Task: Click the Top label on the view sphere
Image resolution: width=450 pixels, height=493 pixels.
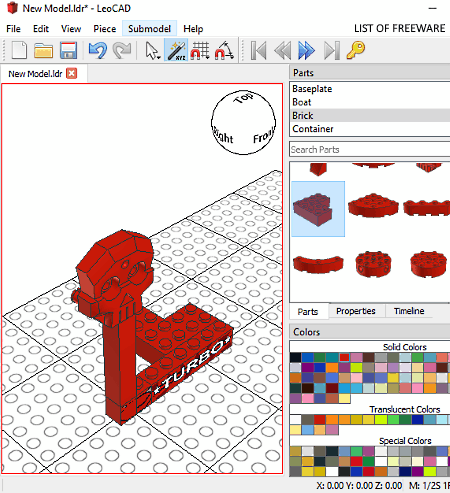Action: point(244,98)
